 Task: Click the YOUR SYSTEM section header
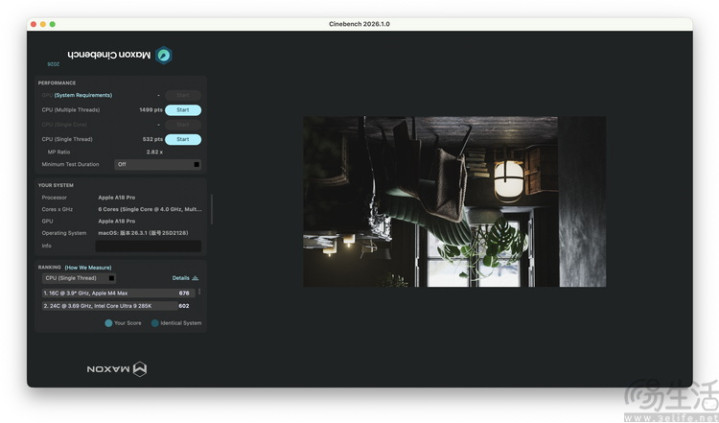pyautogui.click(x=55, y=185)
